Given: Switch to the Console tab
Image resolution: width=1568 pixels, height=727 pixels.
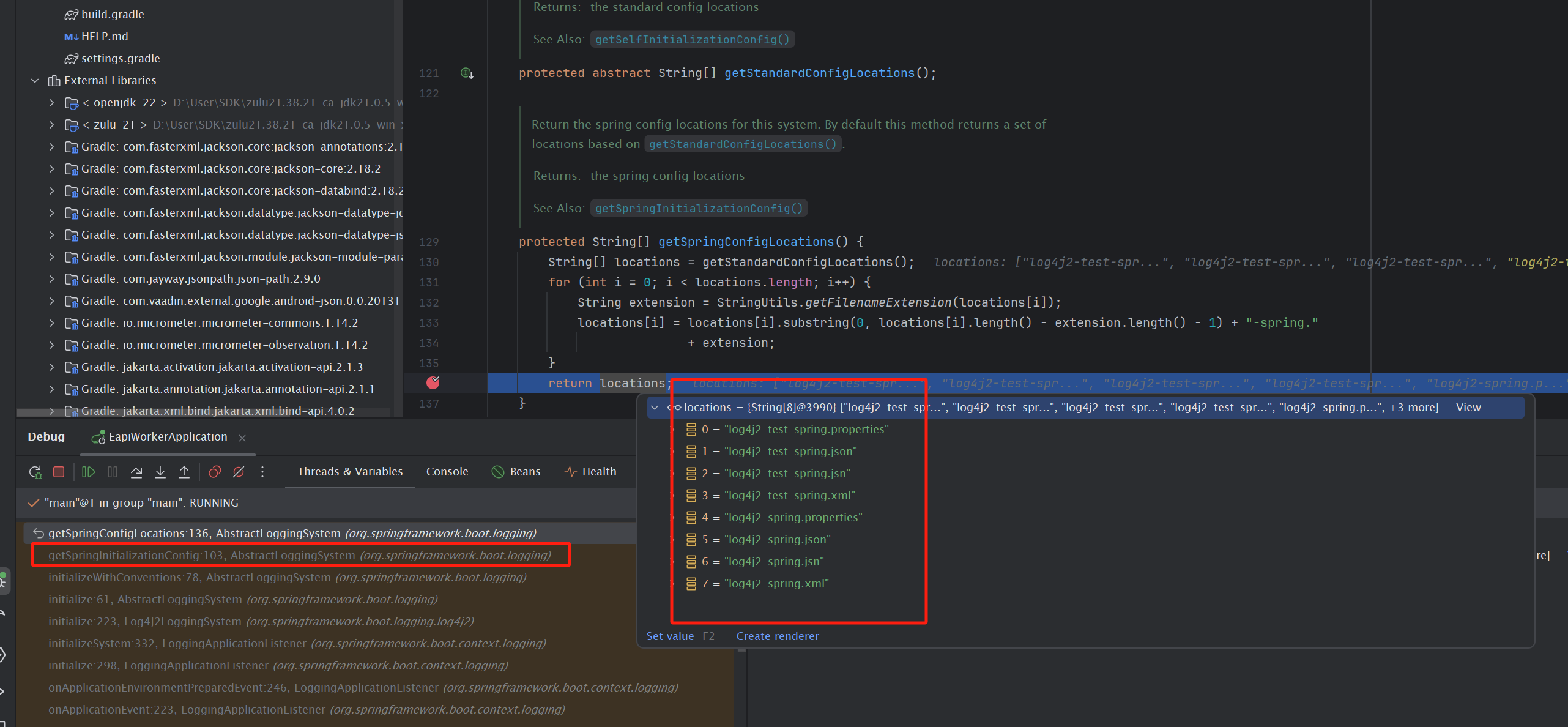Looking at the screenshot, I should [447, 472].
